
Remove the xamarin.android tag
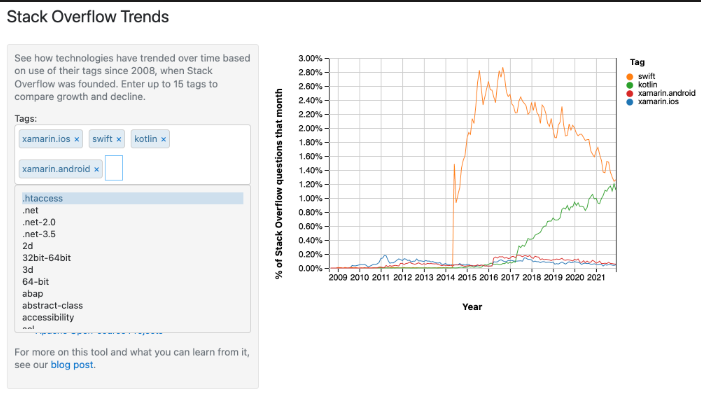[97, 169]
